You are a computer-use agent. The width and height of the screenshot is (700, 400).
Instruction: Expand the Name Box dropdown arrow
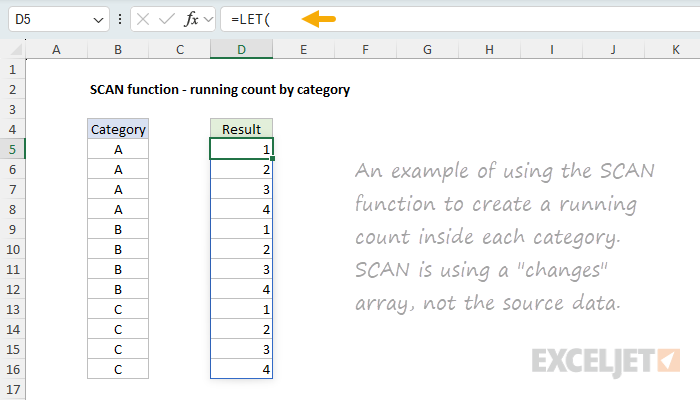tap(96, 19)
